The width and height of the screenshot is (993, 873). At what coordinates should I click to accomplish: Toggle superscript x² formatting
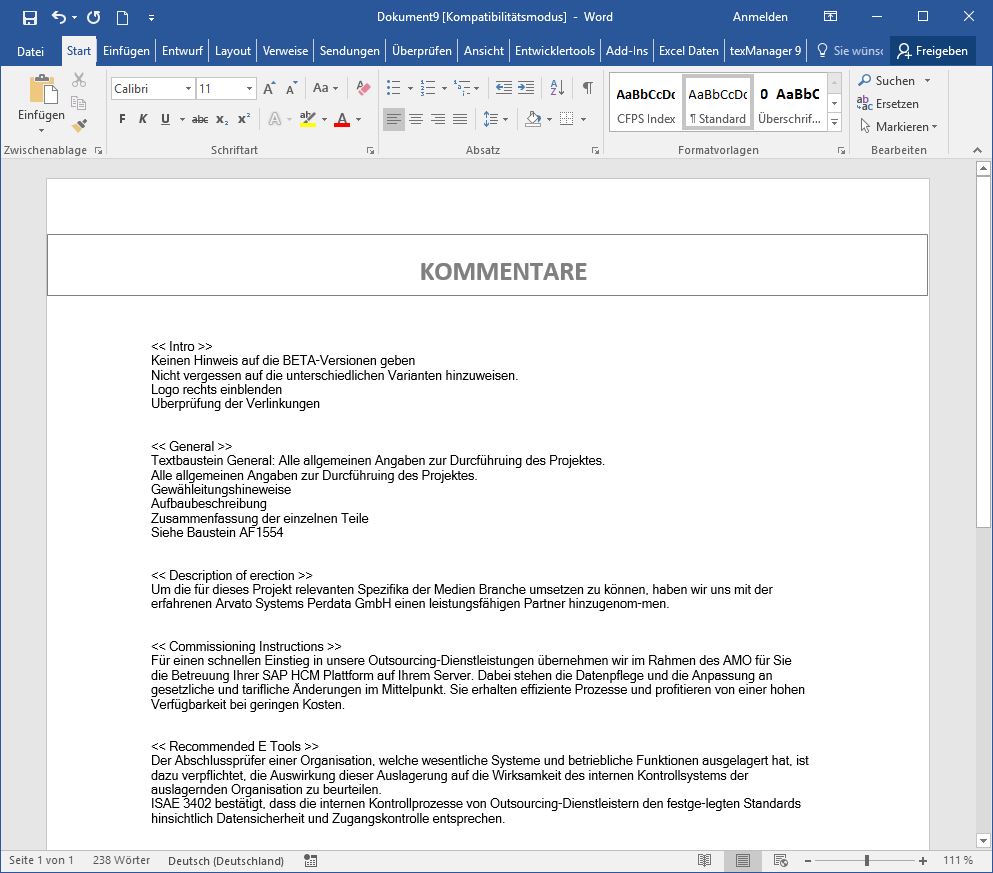[x=244, y=119]
